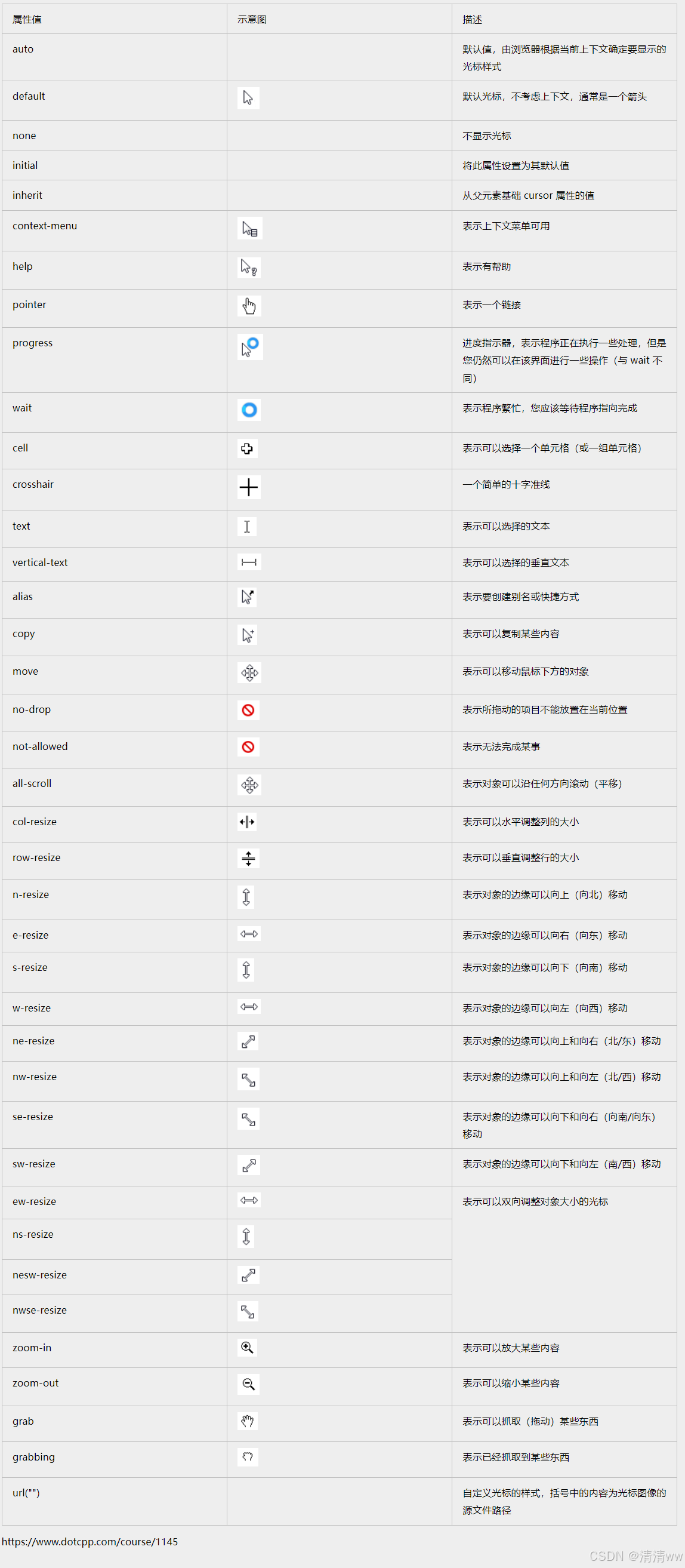
Task: Click the move four-arrow cursor icon
Action: click(x=249, y=672)
